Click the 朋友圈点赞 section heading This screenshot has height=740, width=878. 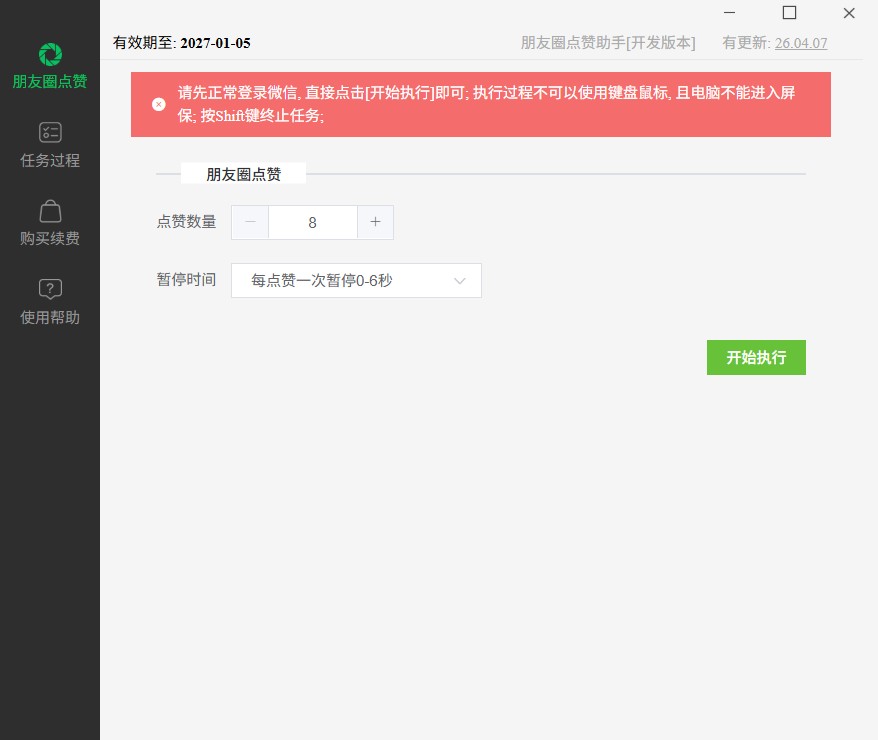(244, 174)
